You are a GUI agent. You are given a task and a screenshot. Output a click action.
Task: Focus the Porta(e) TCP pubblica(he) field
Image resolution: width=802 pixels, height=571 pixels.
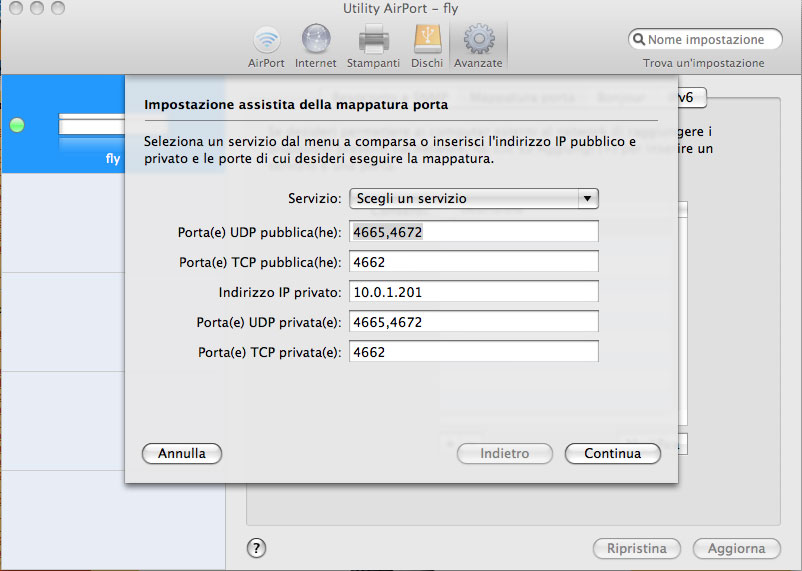tap(474, 262)
